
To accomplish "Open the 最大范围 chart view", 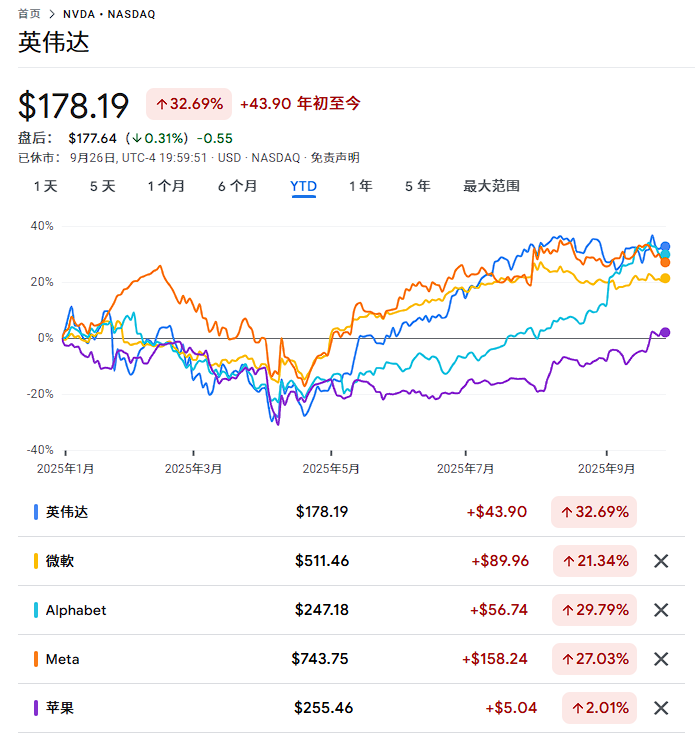I will coord(491,186).
